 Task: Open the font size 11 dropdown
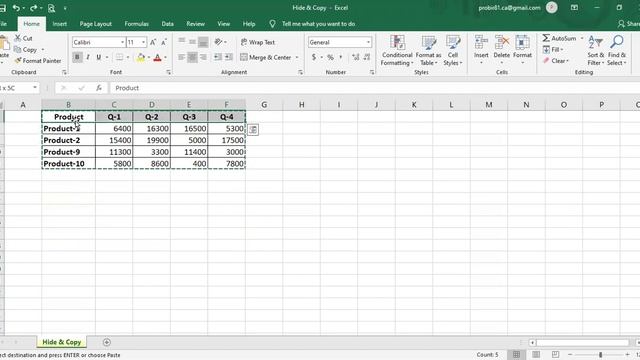(143, 42)
